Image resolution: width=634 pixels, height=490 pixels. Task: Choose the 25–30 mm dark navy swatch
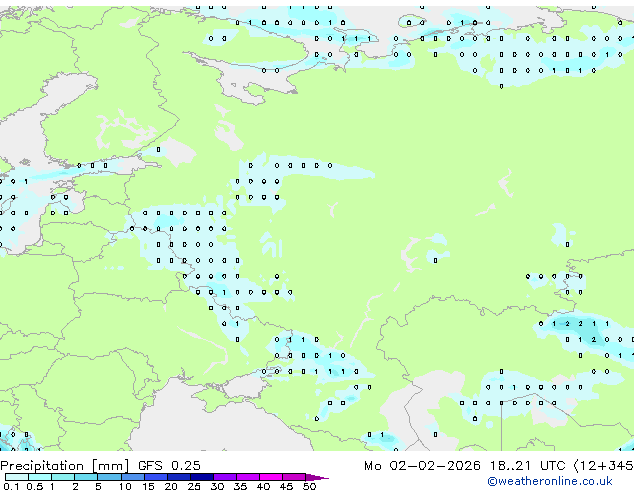[x=201, y=477]
